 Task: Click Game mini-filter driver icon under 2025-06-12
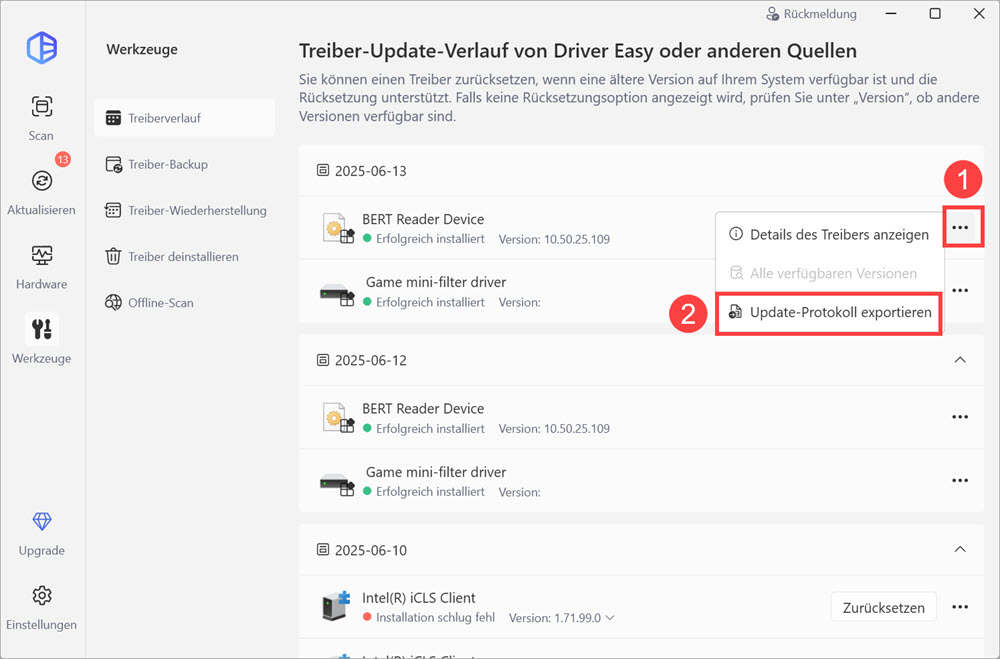[x=337, y=483]
